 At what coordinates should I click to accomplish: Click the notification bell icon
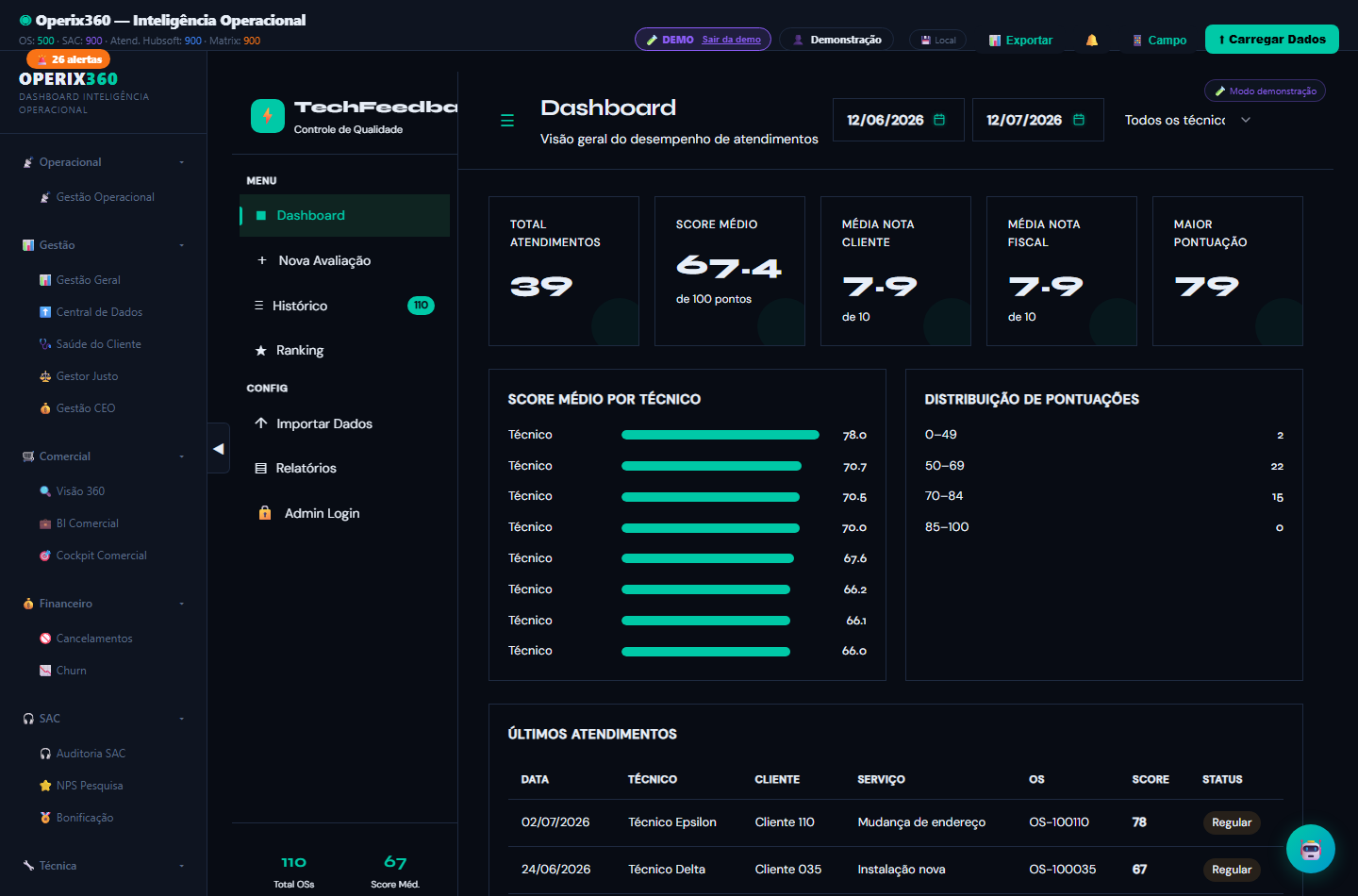point(1091,40)
